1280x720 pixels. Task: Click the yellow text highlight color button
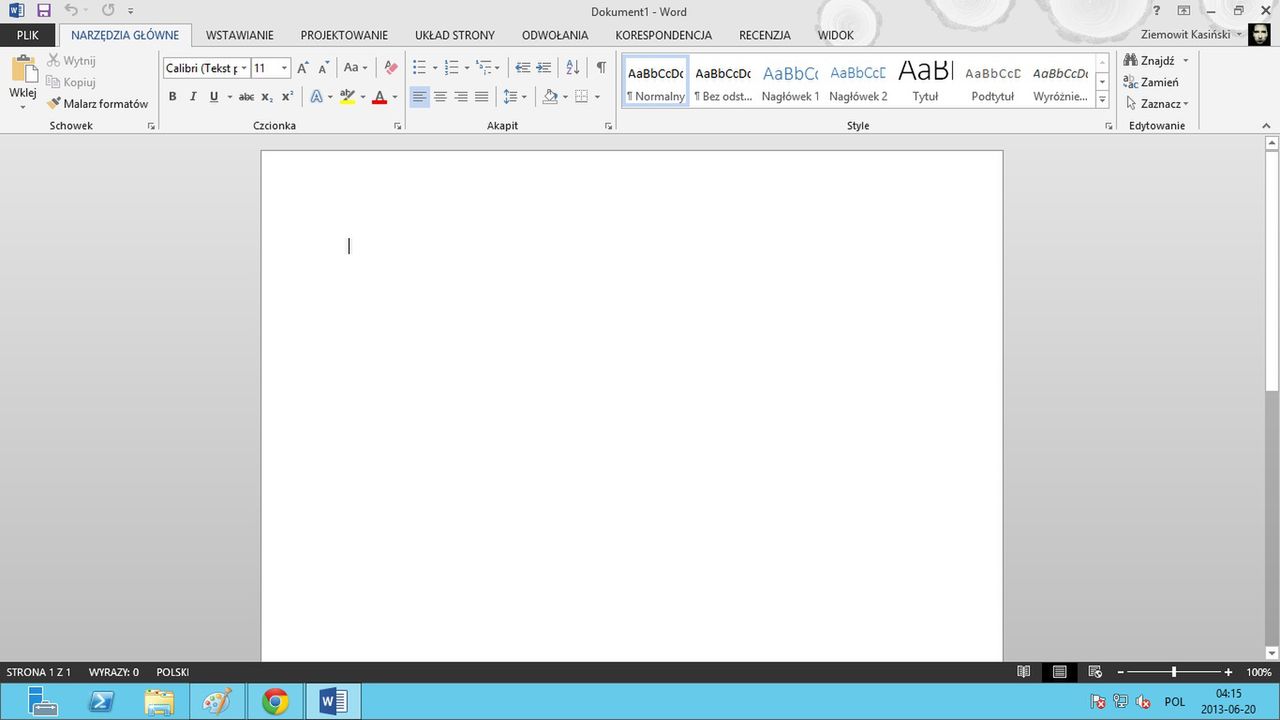347,97
